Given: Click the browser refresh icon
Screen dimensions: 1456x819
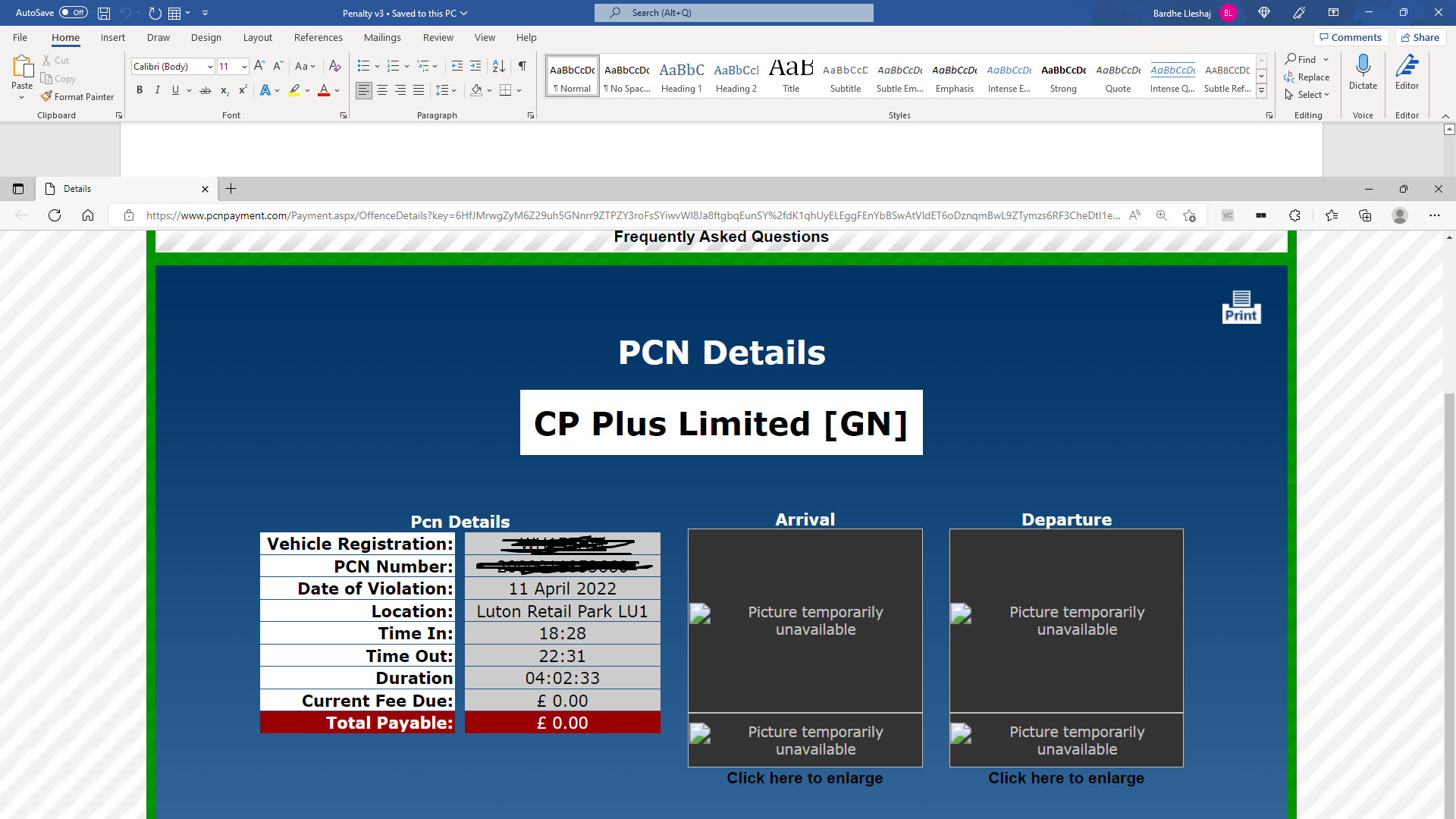Looking at the screenshot, I should coord(55,215).
